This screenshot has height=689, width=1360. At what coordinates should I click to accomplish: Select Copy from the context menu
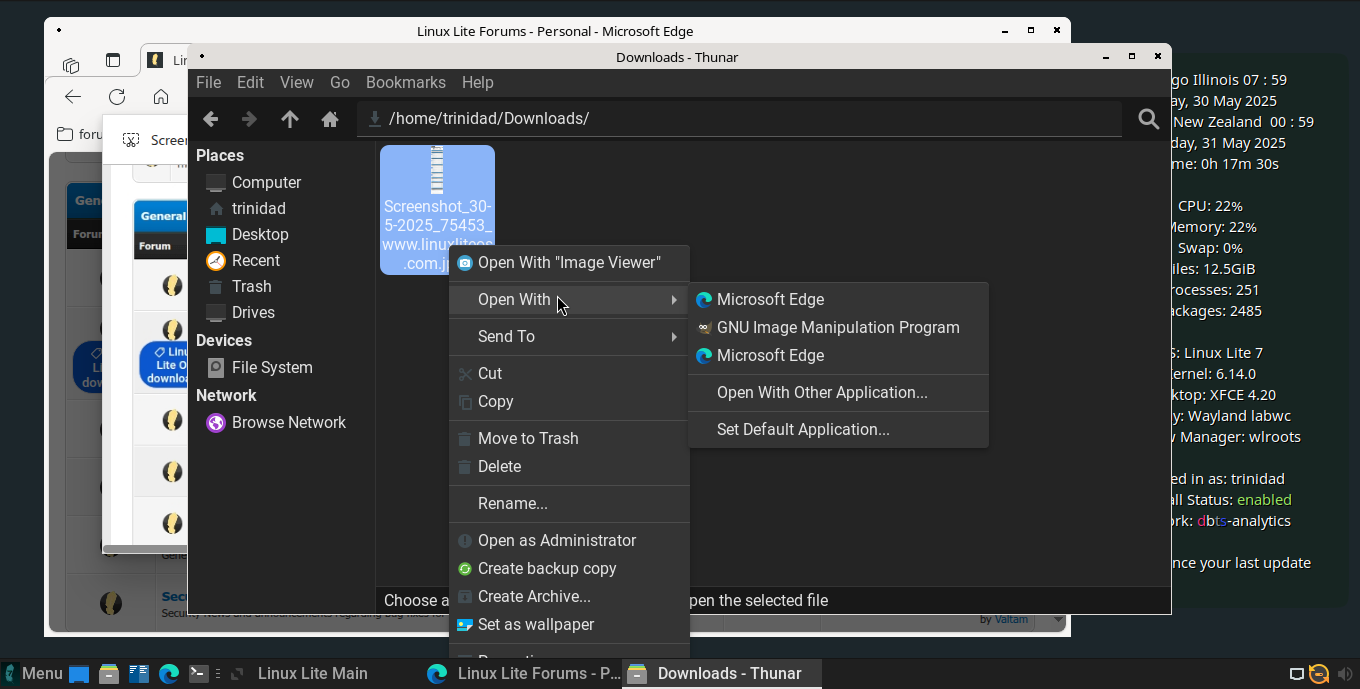(x=569, y=402)
